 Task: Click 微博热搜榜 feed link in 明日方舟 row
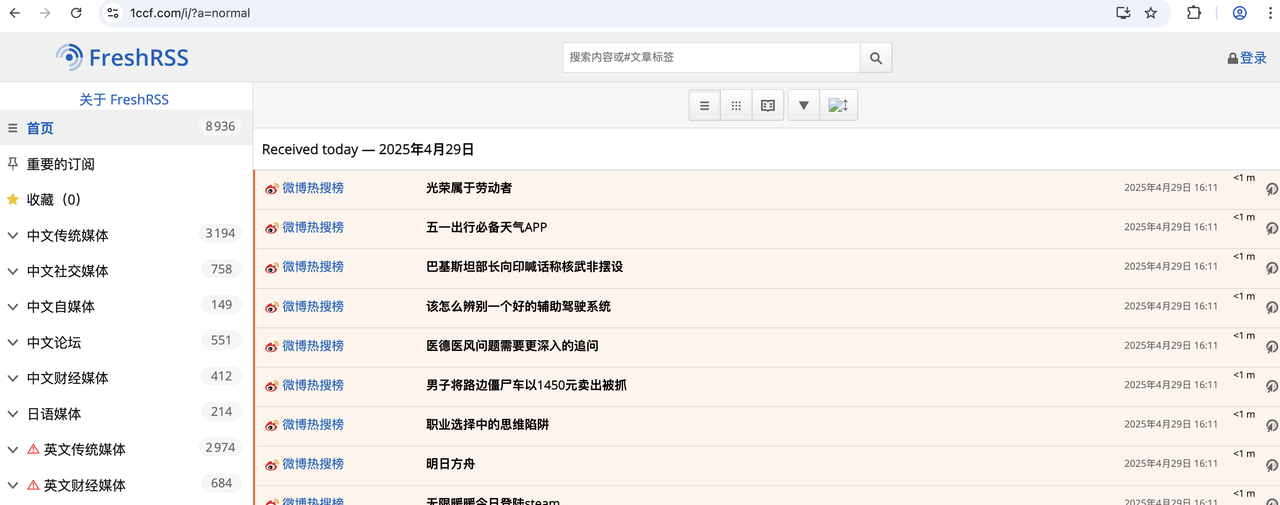click(x=313, y=464)
